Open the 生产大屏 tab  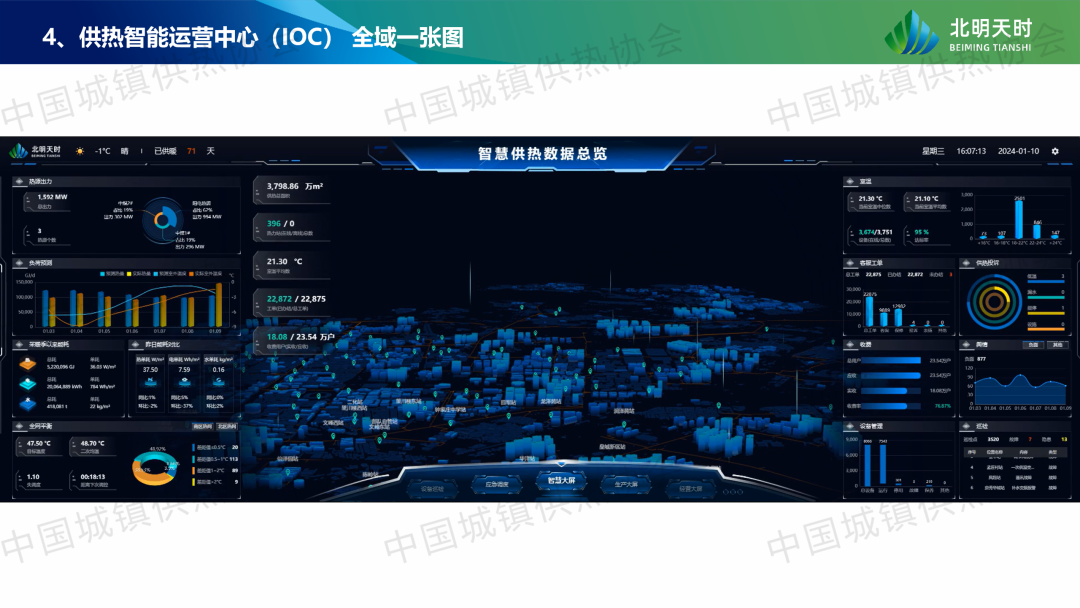point(627,484)
